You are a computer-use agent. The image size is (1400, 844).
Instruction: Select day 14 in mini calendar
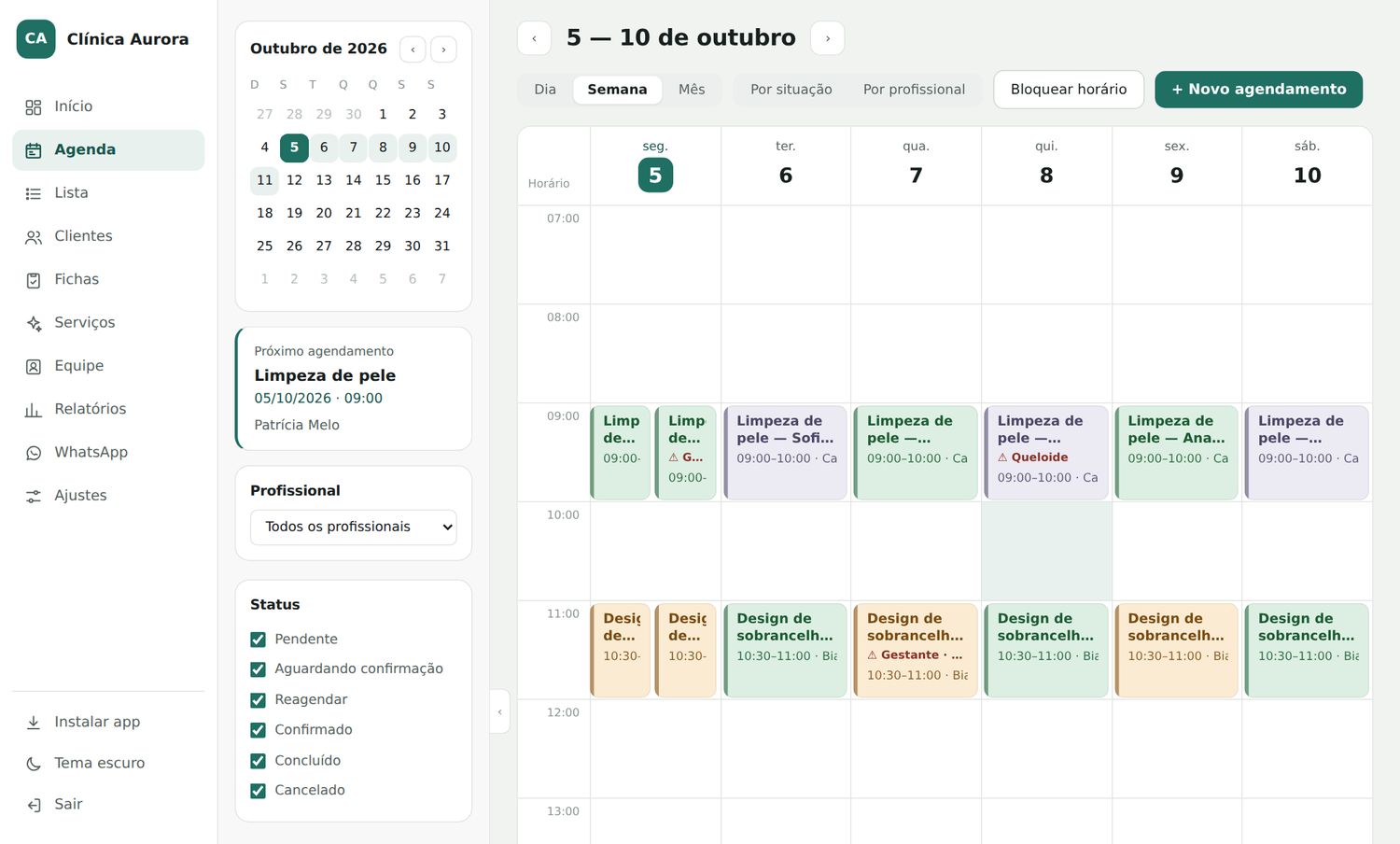pyautogui.click(x=354, y=180)
